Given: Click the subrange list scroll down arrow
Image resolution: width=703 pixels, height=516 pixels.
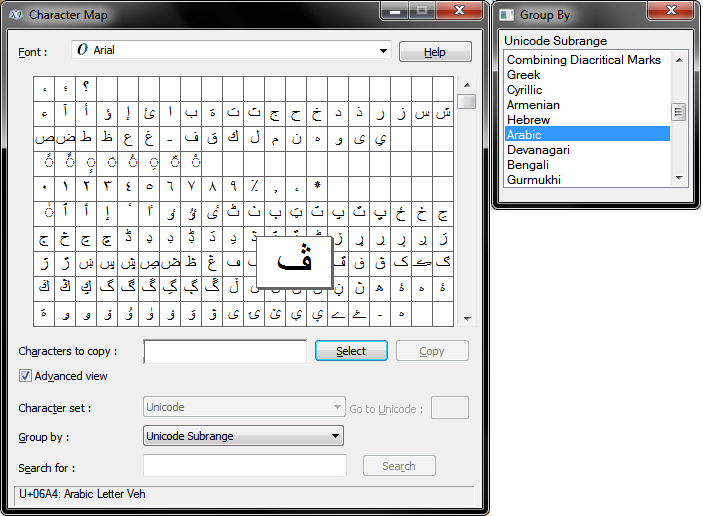Looking at the screenshot, I should 679,178.
